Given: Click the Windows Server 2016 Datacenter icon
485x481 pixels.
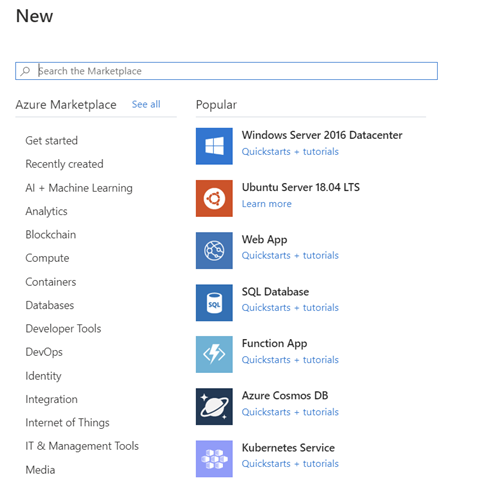Looking at the screenshot, I should pyautogui.click(x=214, y=146).
